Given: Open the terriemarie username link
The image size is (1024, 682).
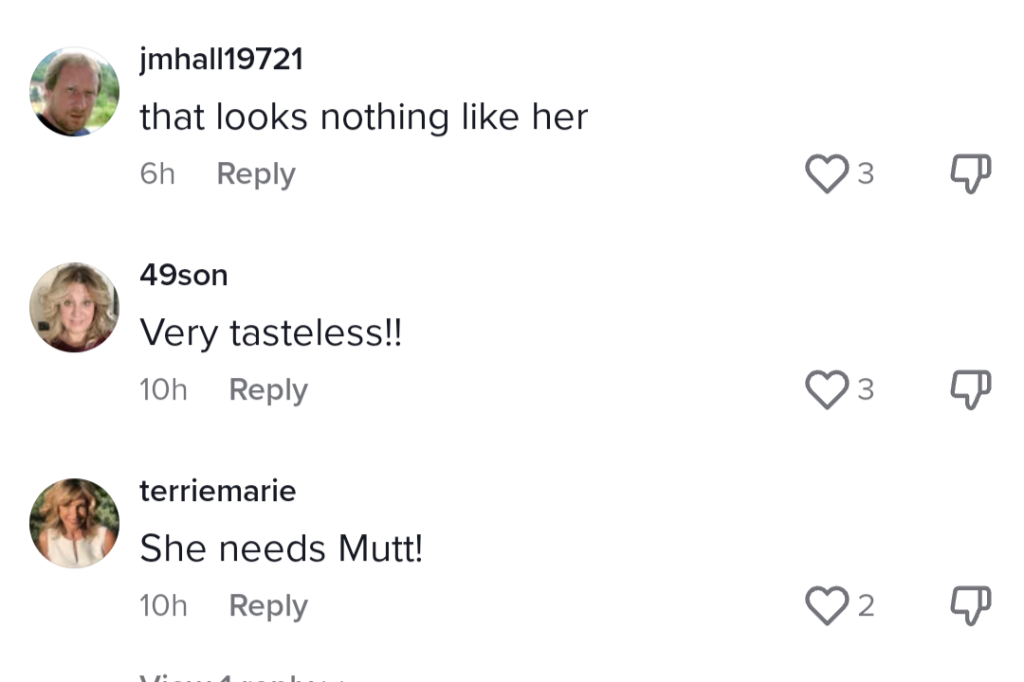Looking at the screenshot, I should (x=218, y=491).
